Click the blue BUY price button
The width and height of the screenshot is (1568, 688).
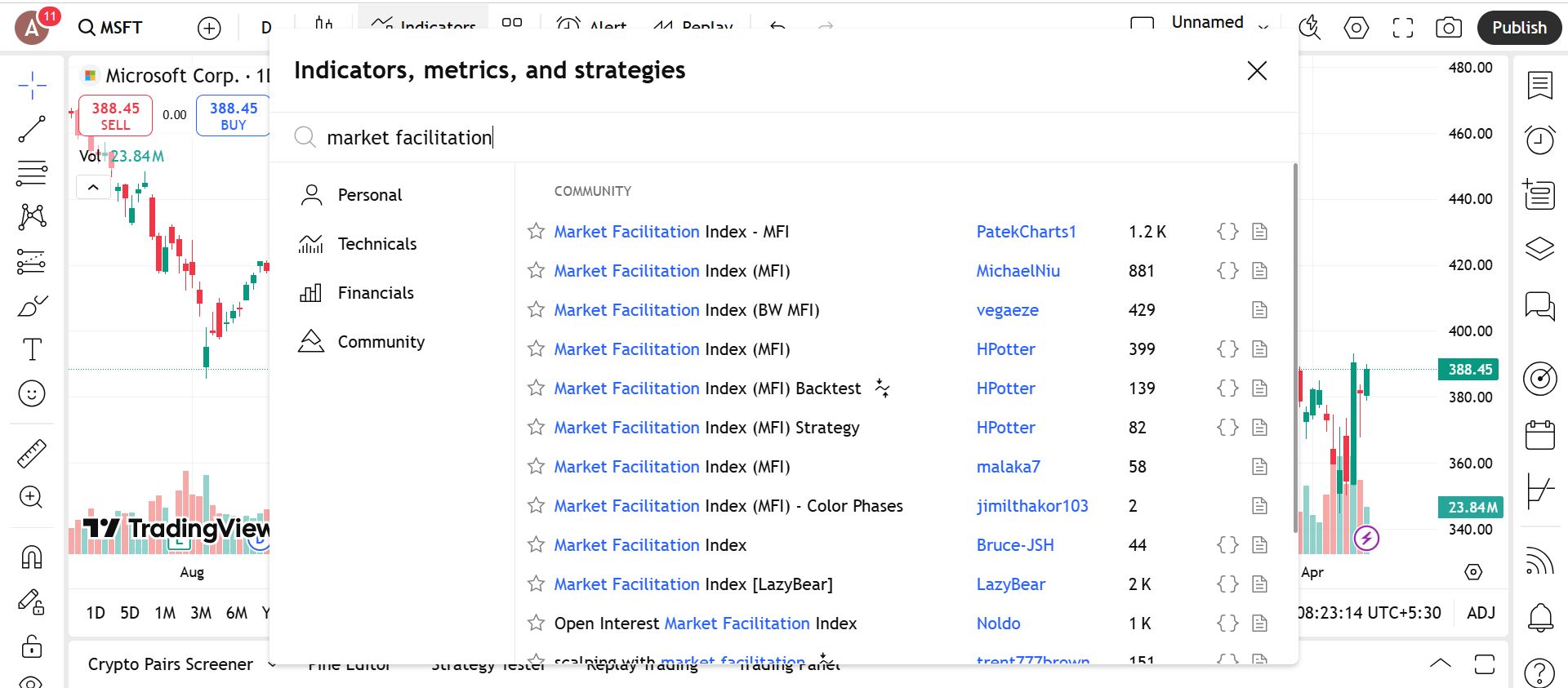[233, 116]
